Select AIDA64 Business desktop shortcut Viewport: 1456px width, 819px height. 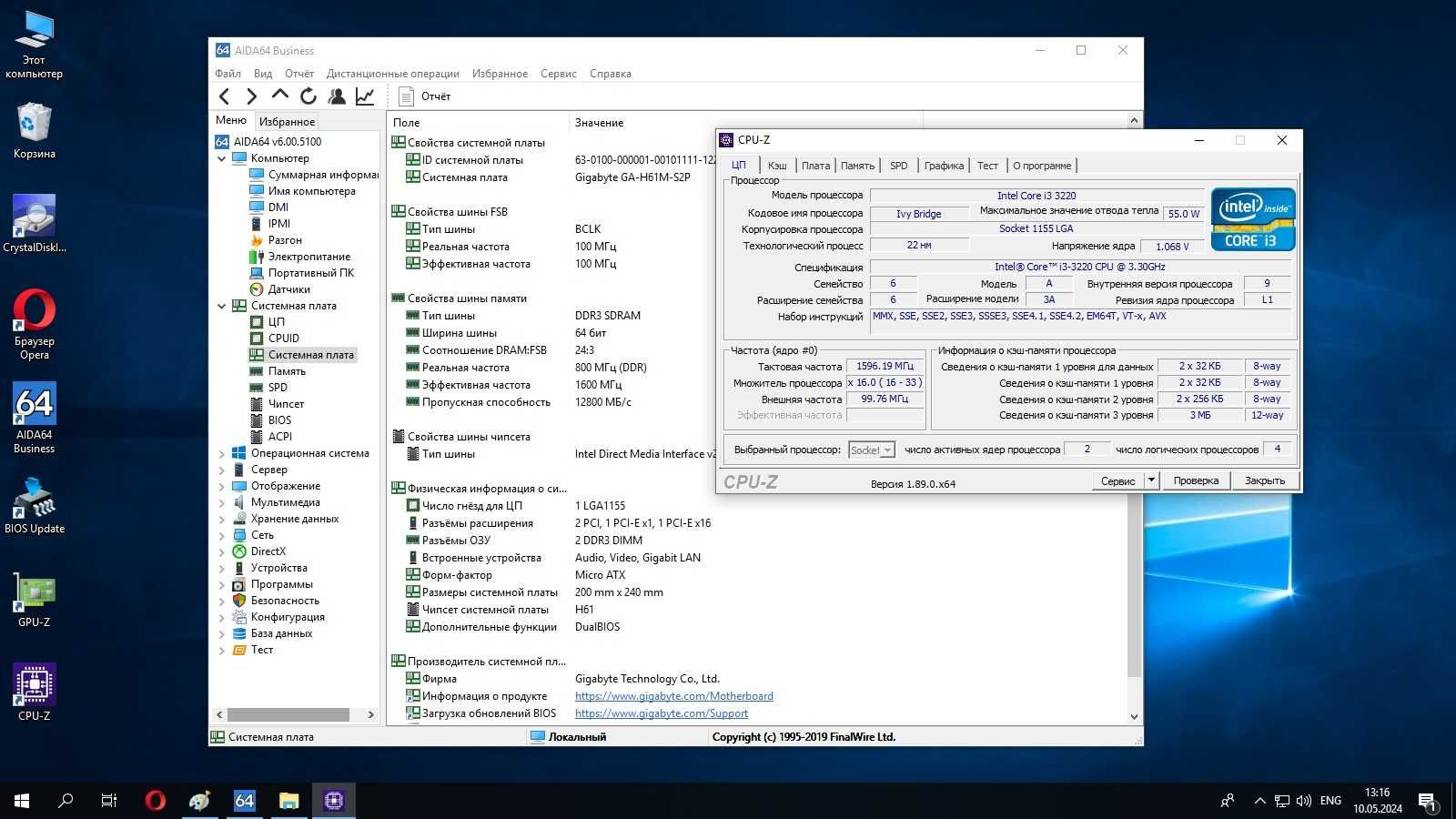click(x=34, y=418)
